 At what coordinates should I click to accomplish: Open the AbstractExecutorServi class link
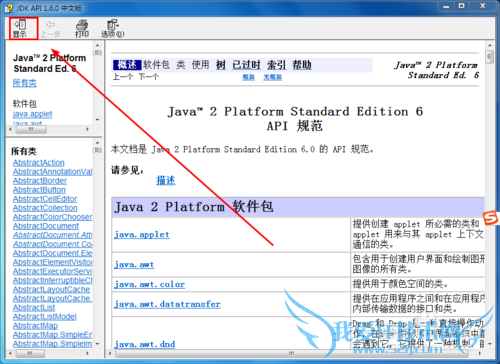pyautogui.click(x=52, y=271)
